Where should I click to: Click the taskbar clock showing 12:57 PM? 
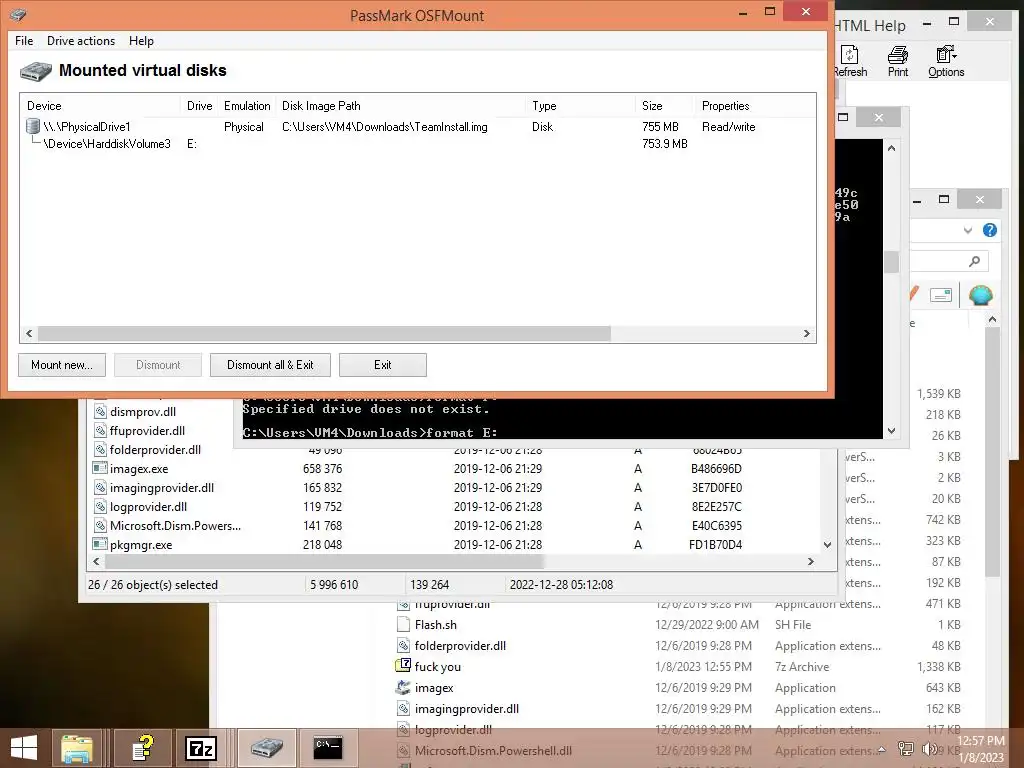coord(981,749)
